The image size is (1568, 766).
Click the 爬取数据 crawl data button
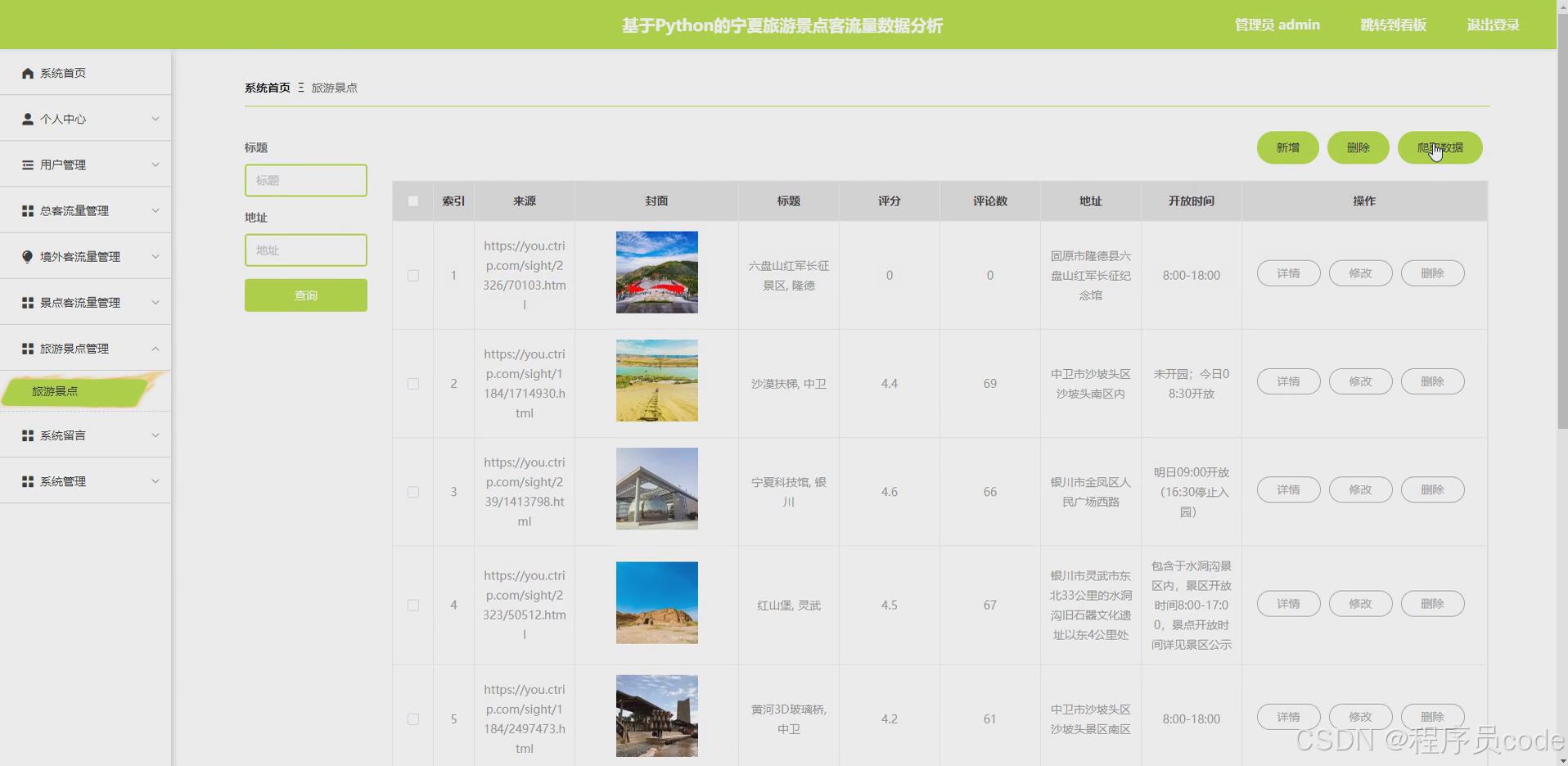pyautogui.click(x=1439, y=148)
